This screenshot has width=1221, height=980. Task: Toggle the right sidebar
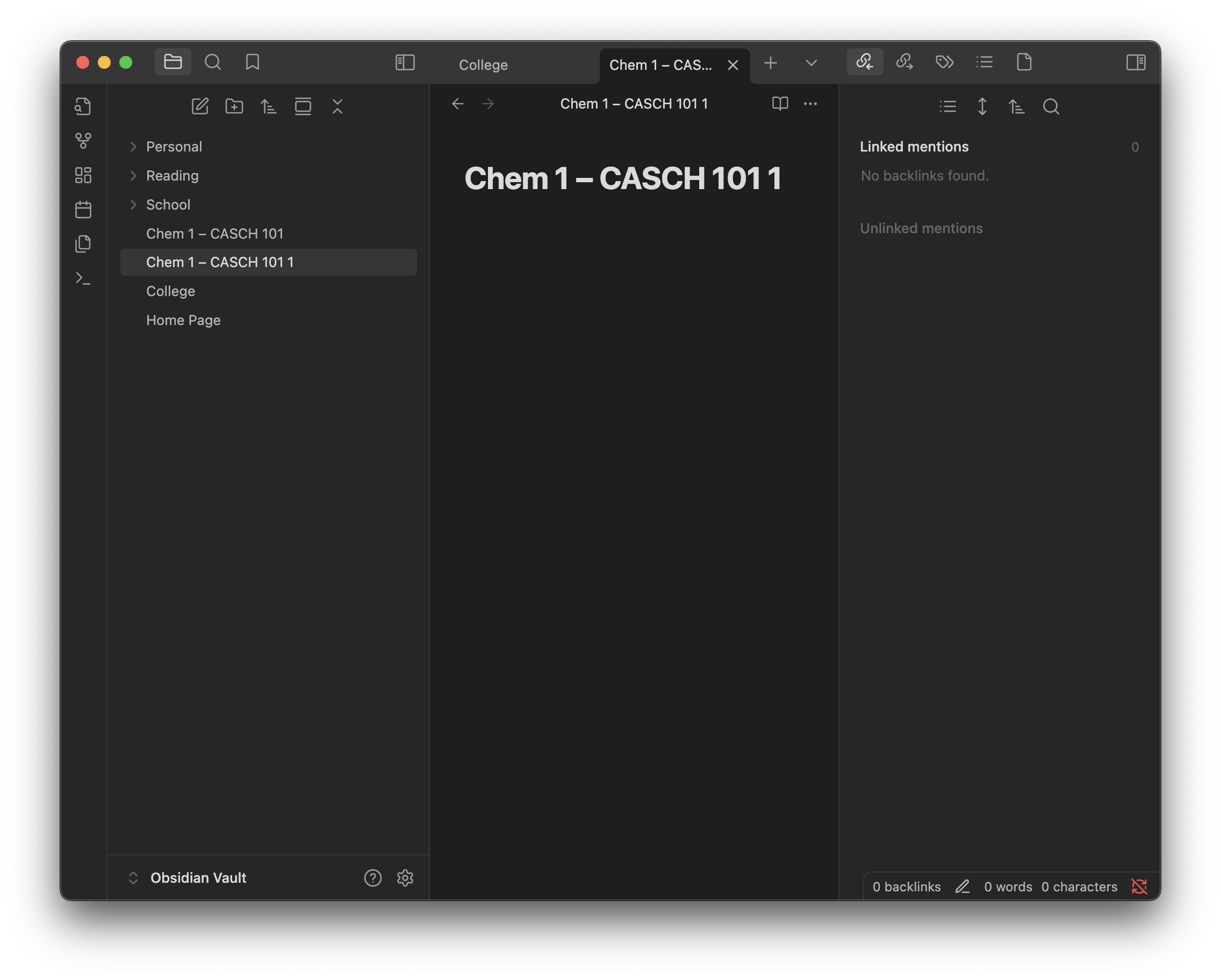[x=1136, y=62]
